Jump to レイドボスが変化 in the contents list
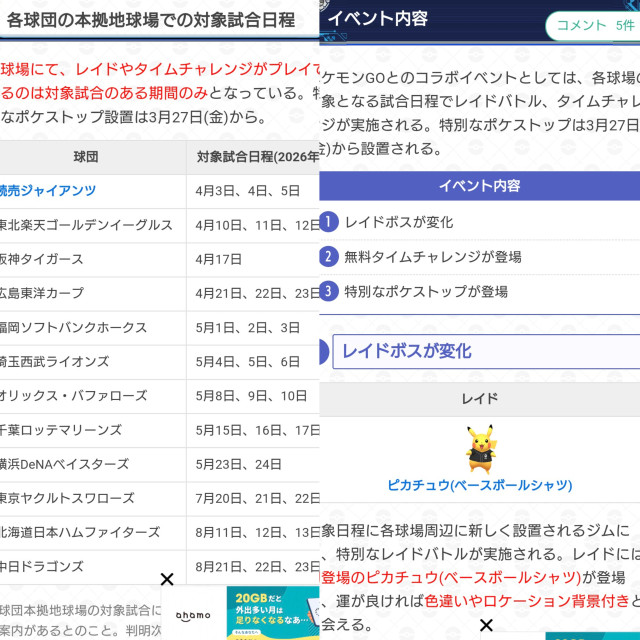Image resolution: width=640 pixels, height=640 pixels. 398,222
